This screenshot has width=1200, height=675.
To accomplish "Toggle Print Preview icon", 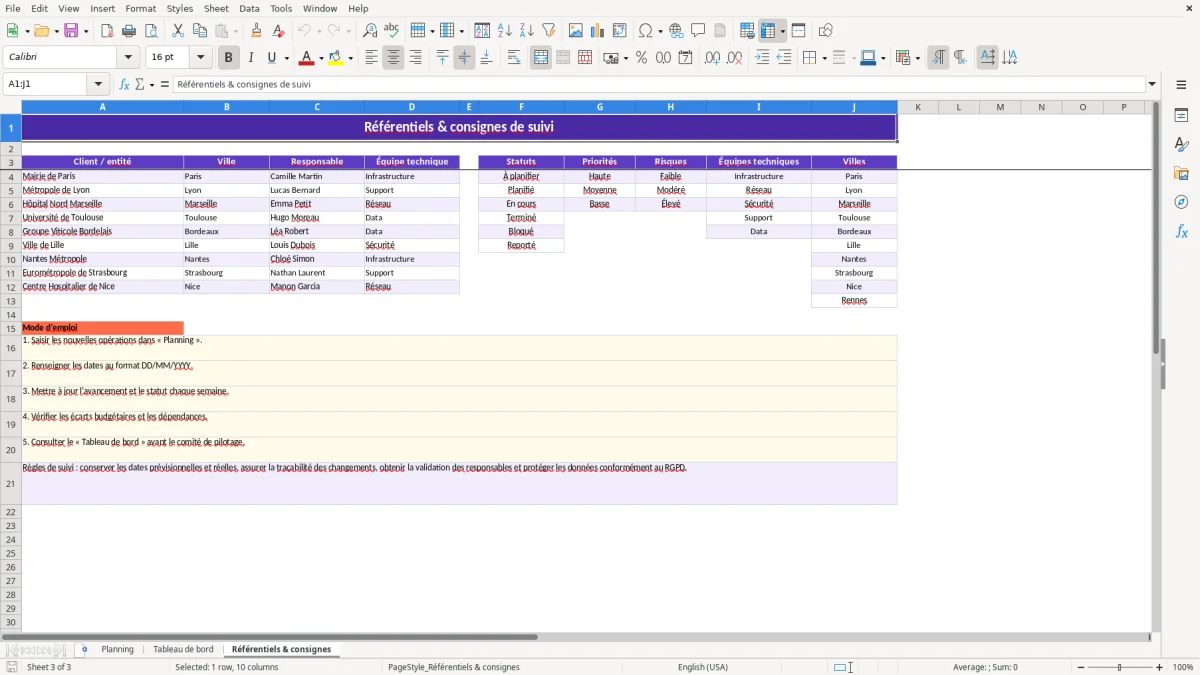I will point(151,31).
